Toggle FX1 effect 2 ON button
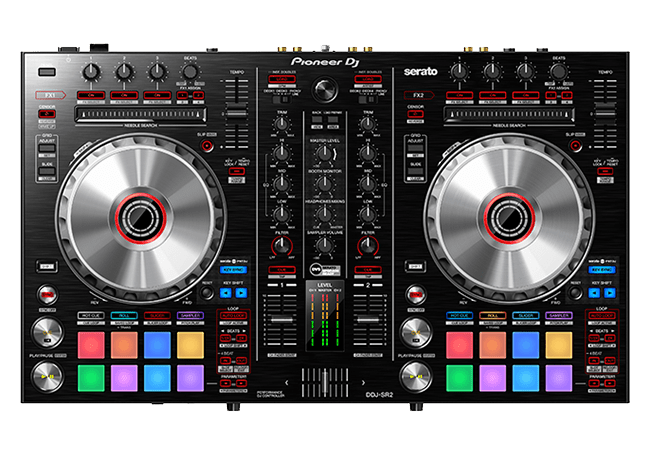 [124, 96]
